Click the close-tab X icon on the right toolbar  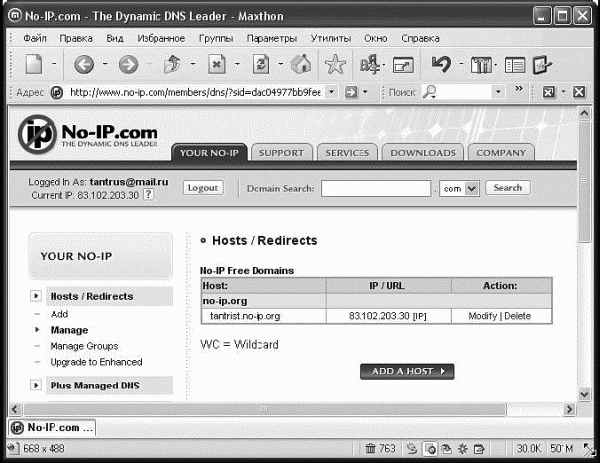(579, 92)
